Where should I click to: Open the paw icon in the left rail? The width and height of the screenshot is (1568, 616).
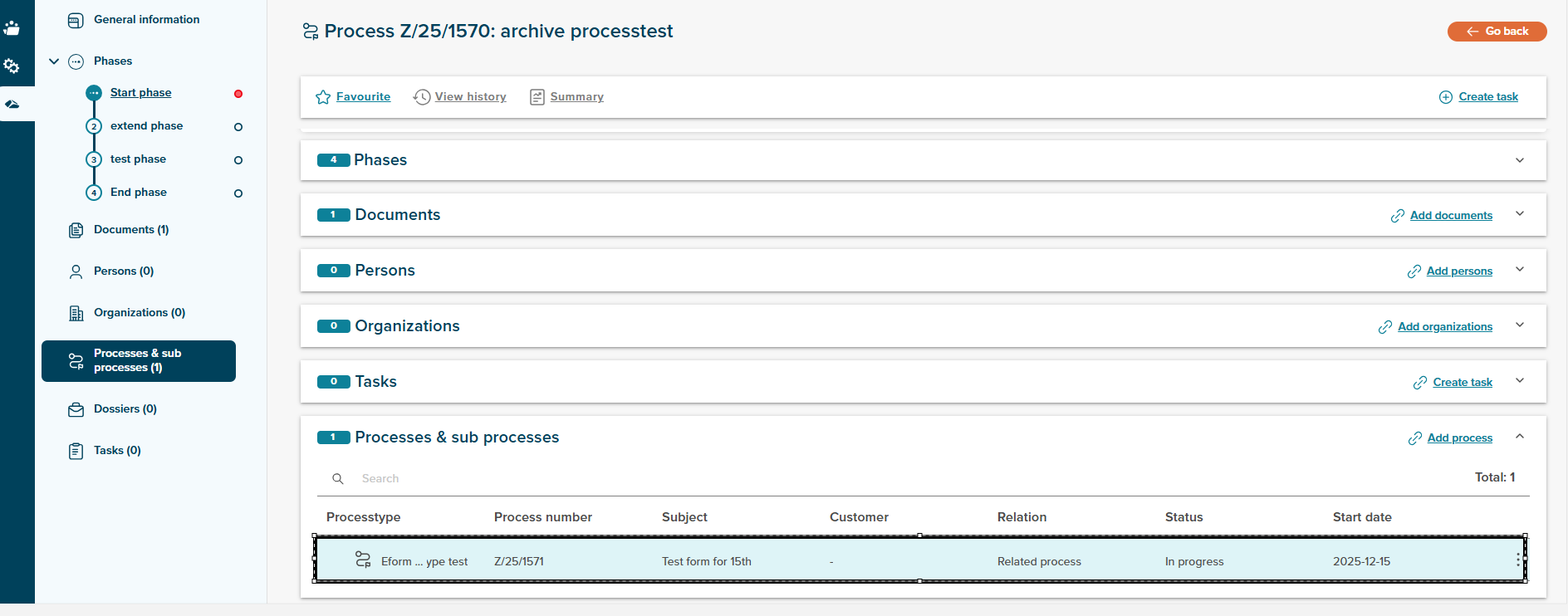point(12,27)
